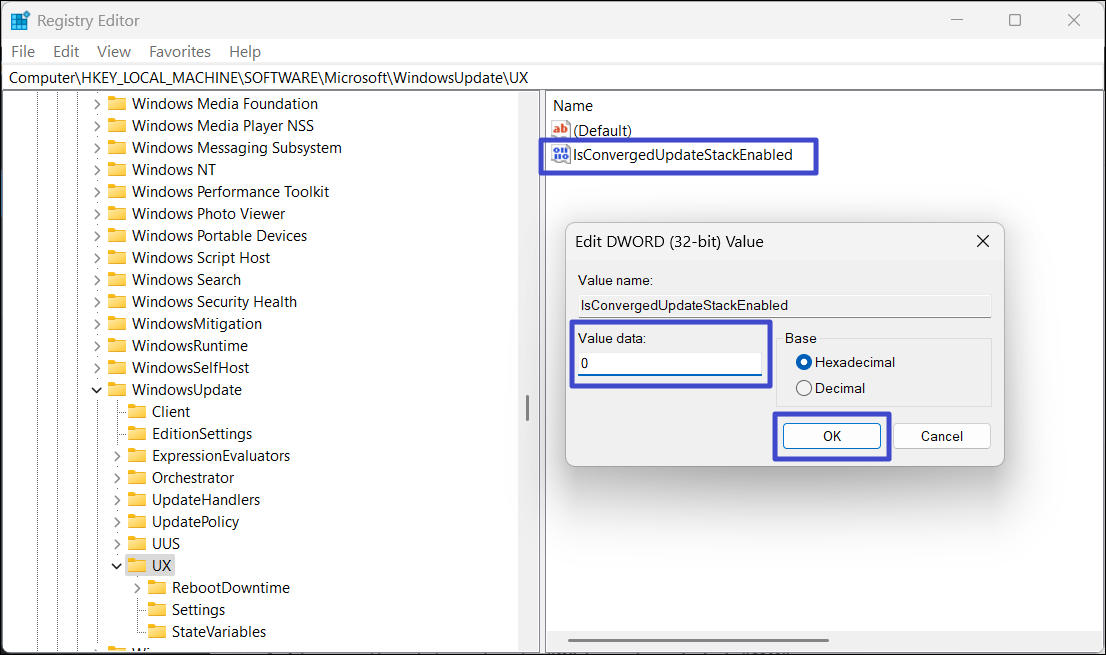Click the (Default) string value icon

(x=561, y=130)
